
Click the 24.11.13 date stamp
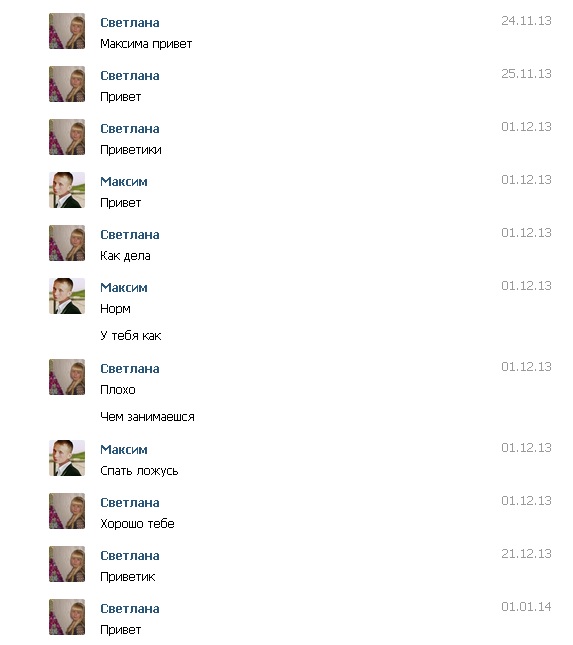click(x=526, y=21)
